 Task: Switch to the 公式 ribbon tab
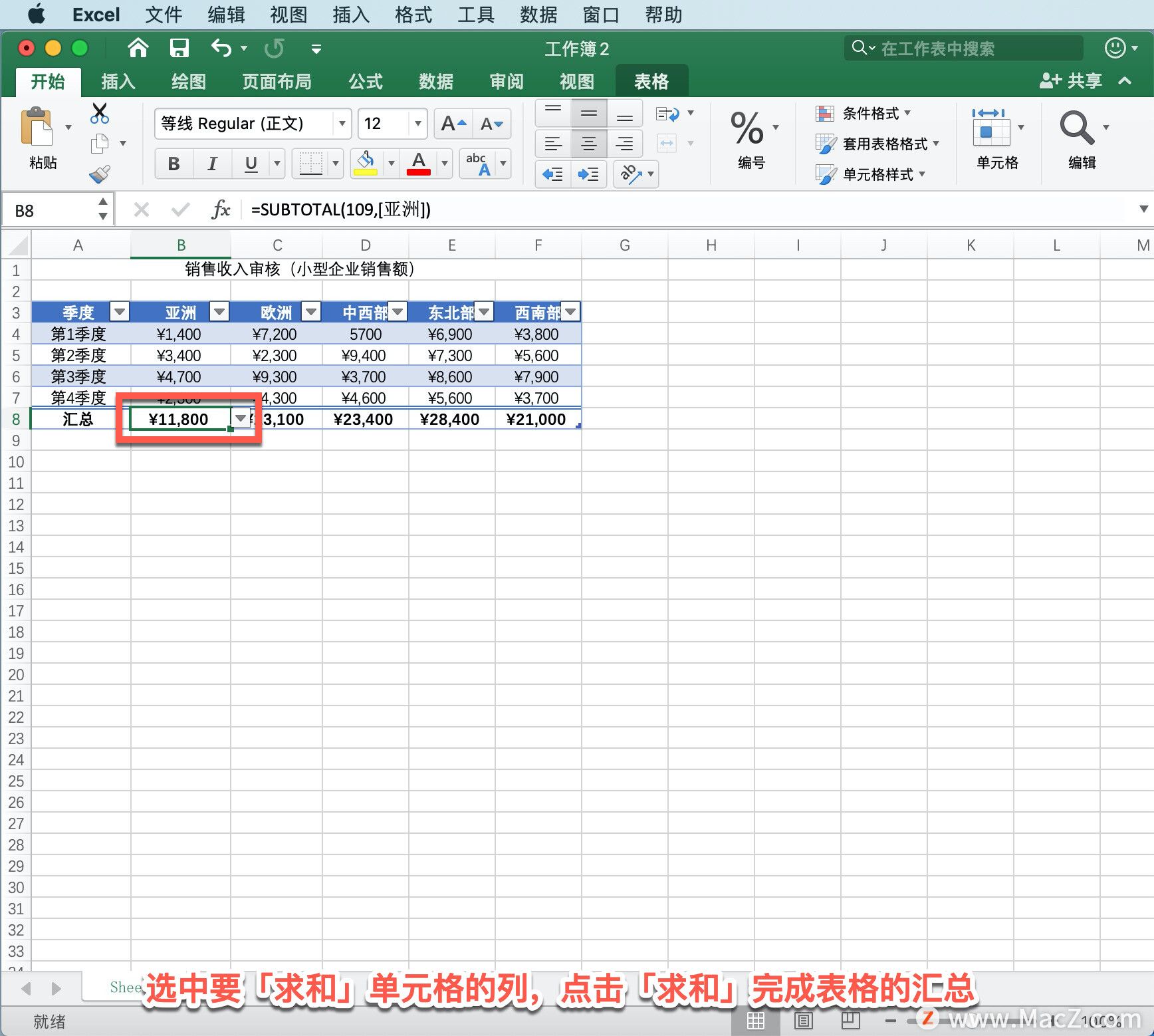(x=366, y=82)
